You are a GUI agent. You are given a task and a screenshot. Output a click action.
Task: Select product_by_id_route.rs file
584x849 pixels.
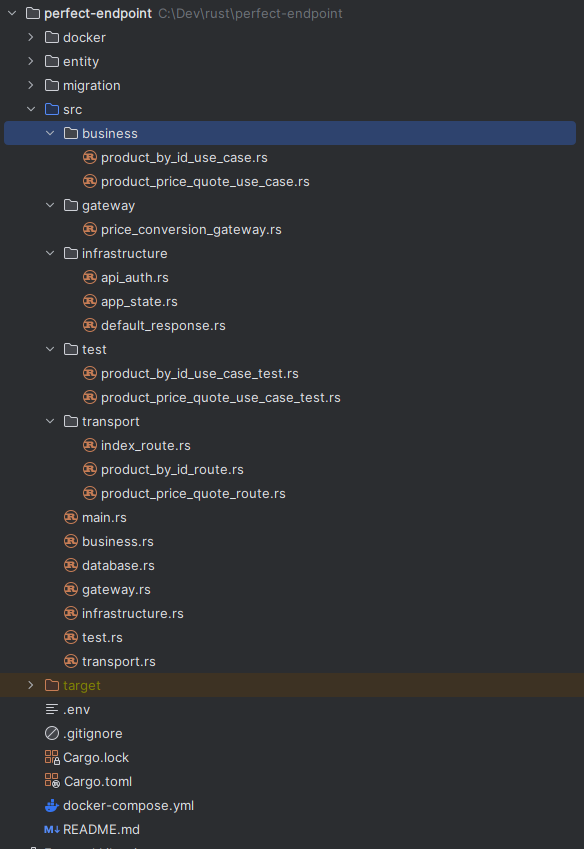[172, 469]
